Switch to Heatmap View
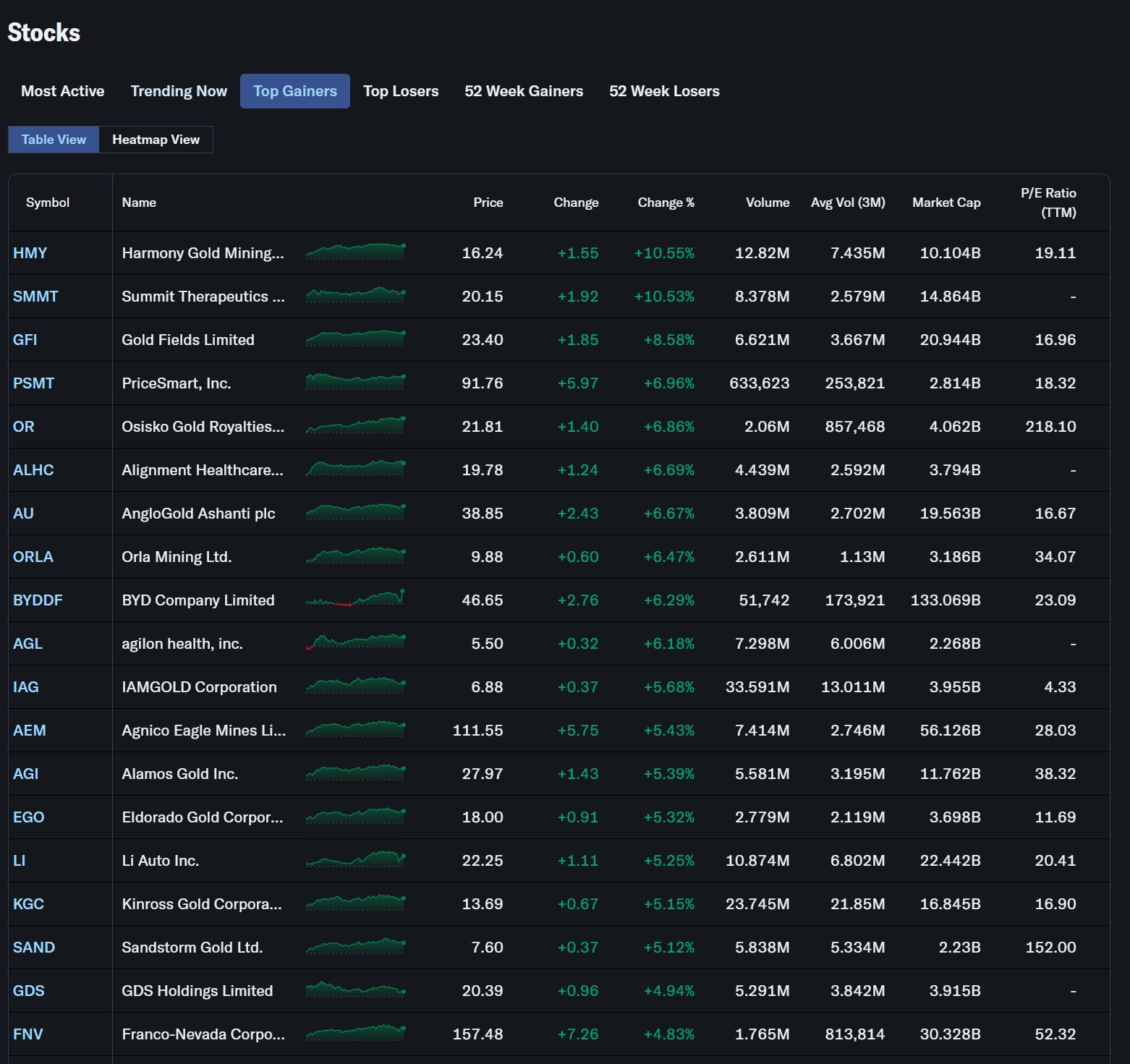 click(x=156, y=140)
